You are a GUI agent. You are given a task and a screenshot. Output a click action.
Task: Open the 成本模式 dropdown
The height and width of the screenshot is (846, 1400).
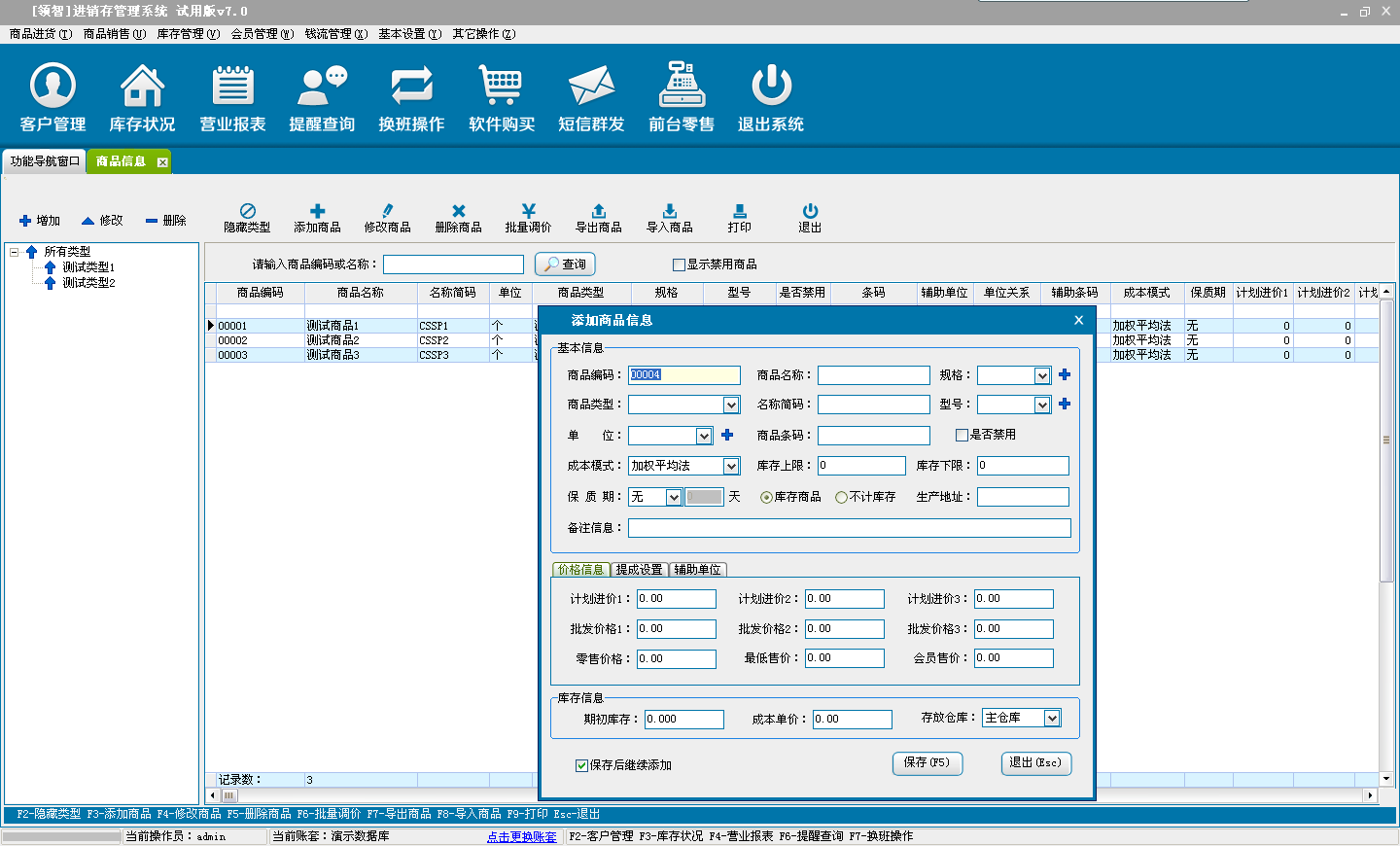point(731,466)
